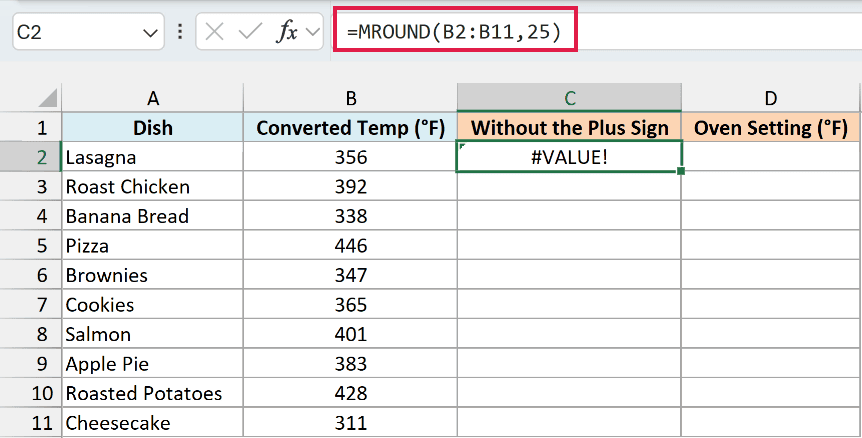Select row 11 header
This screenshot has height=438, width=862.
pos(31,423)
